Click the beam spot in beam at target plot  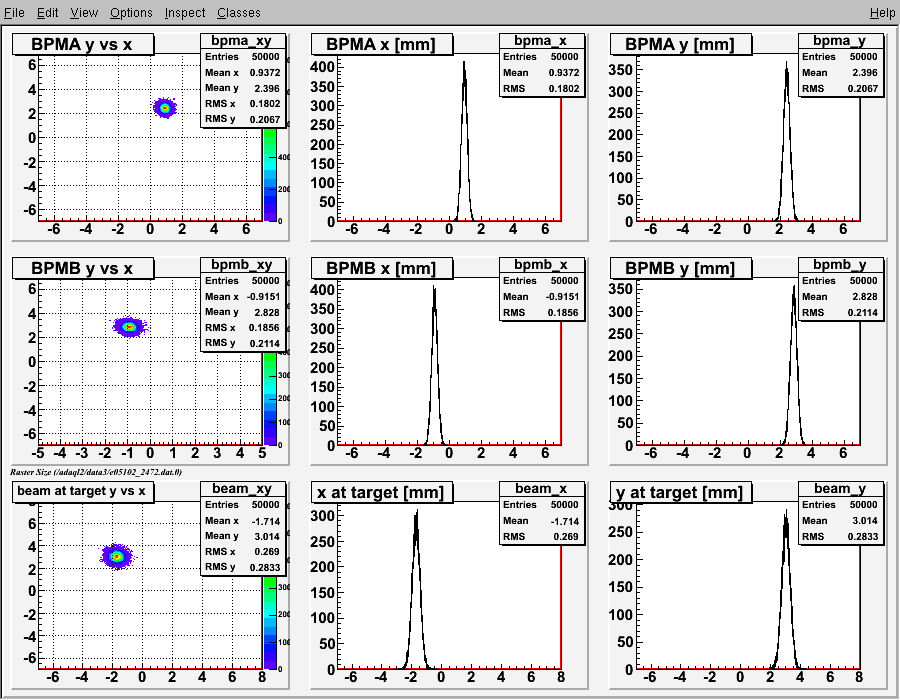(x=117, y=556)
